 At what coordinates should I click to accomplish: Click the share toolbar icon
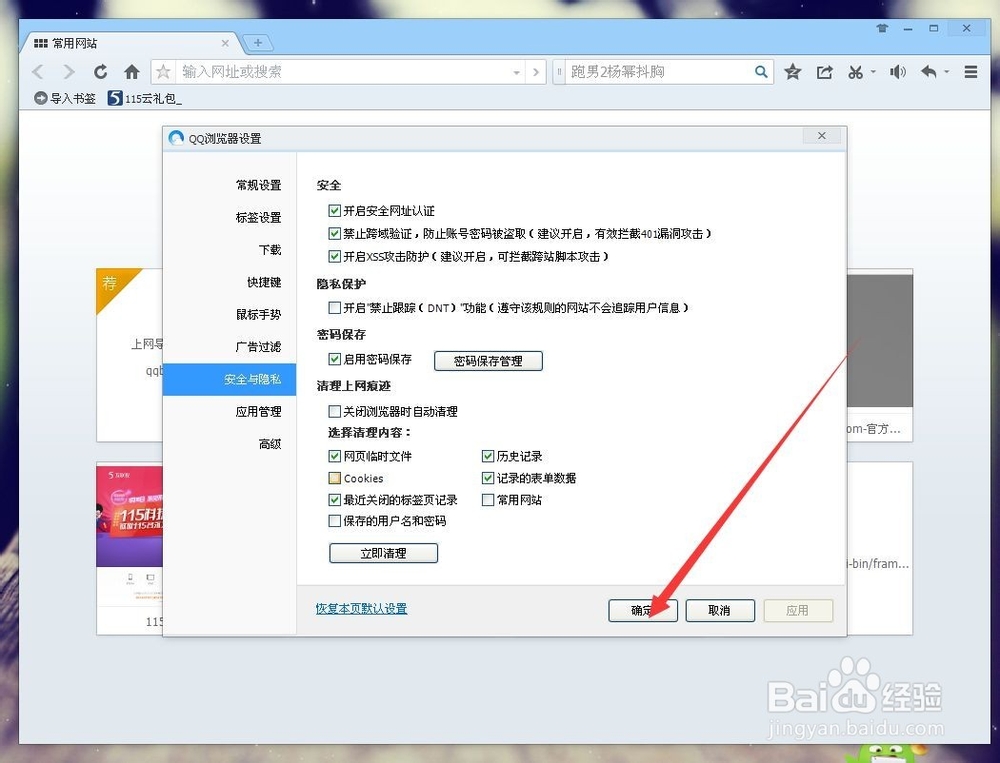pos(824,72)
